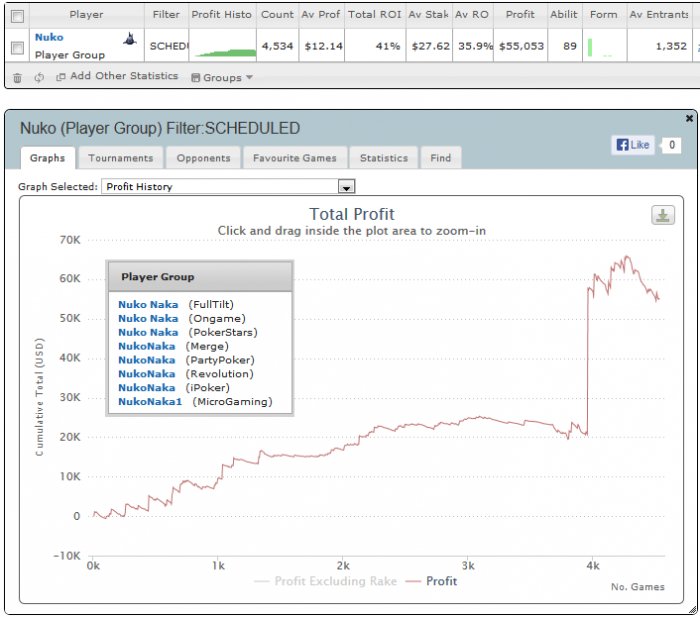Toggle the select-all header checkbox
This screenshot has height=617, width=700.
coord(17,17)
